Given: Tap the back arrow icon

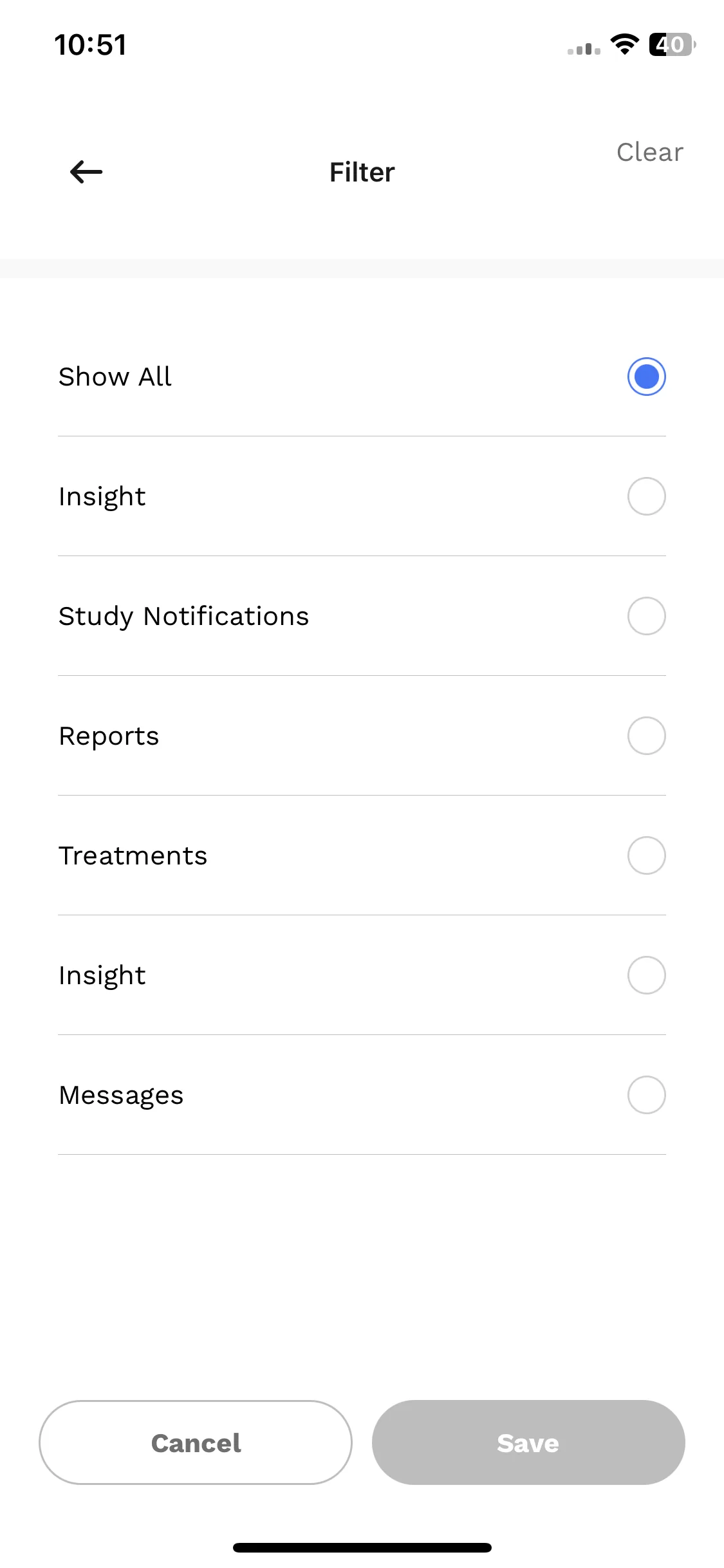Looking at the screenshot, I should [86, 172].
